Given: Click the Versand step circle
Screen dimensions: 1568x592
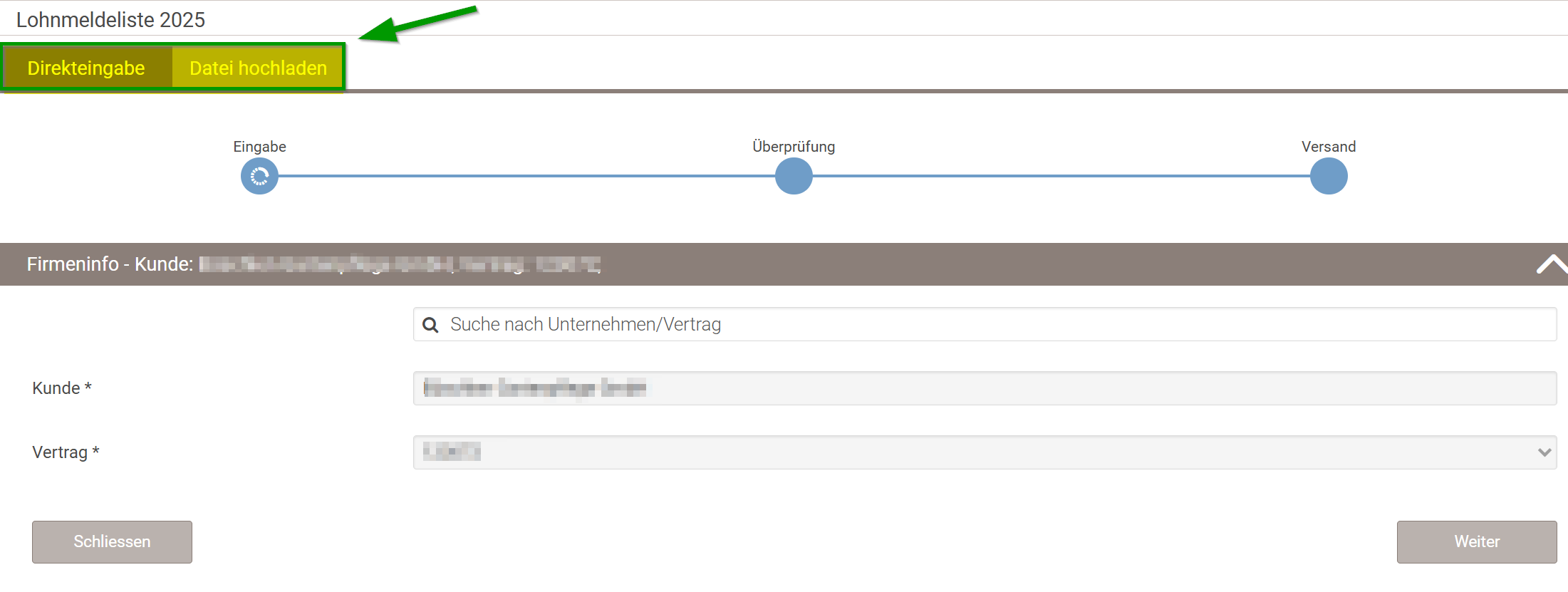Looking at the screenshot, I should point(1329,176).
